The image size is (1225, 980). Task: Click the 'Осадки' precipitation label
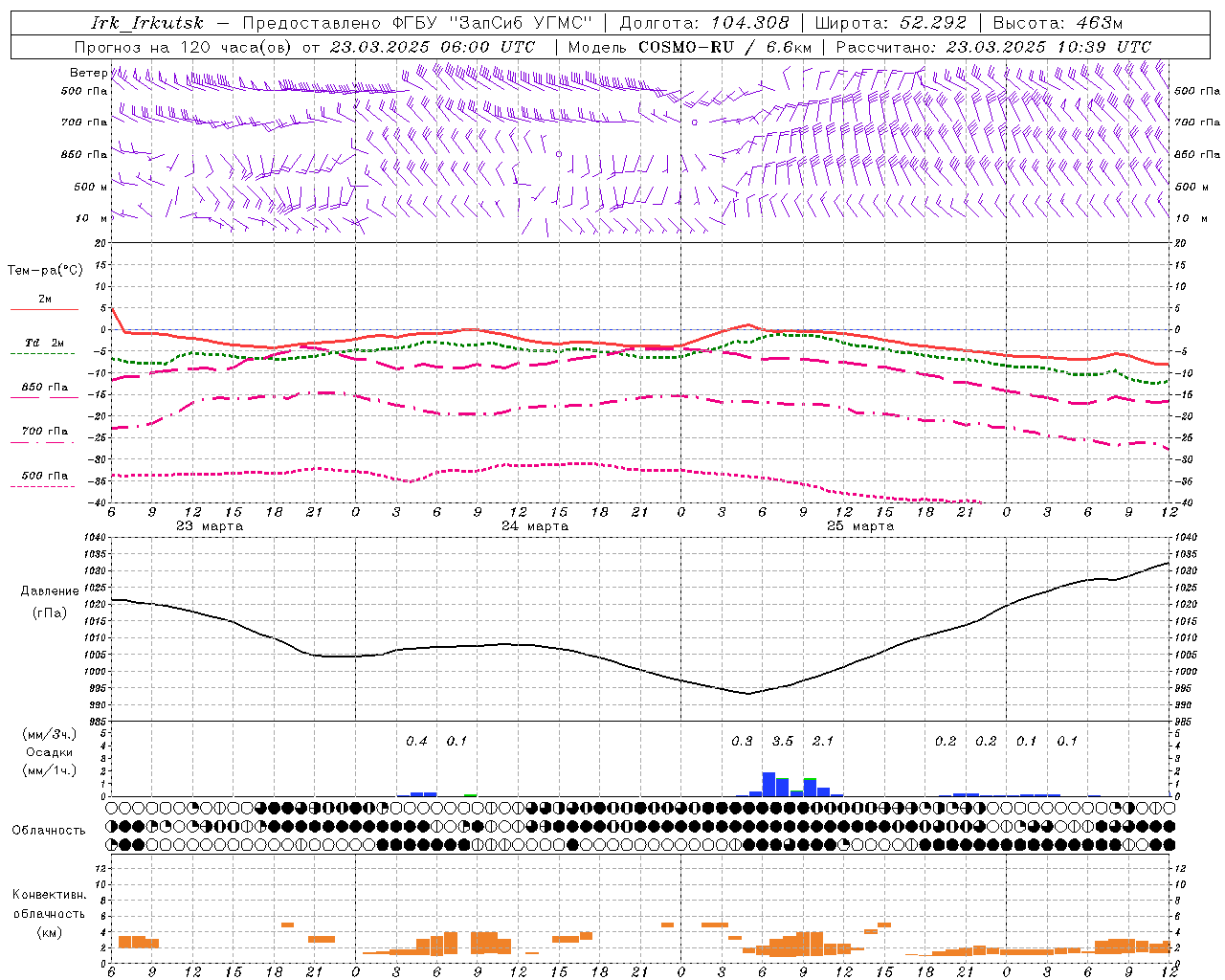(50, 752)
